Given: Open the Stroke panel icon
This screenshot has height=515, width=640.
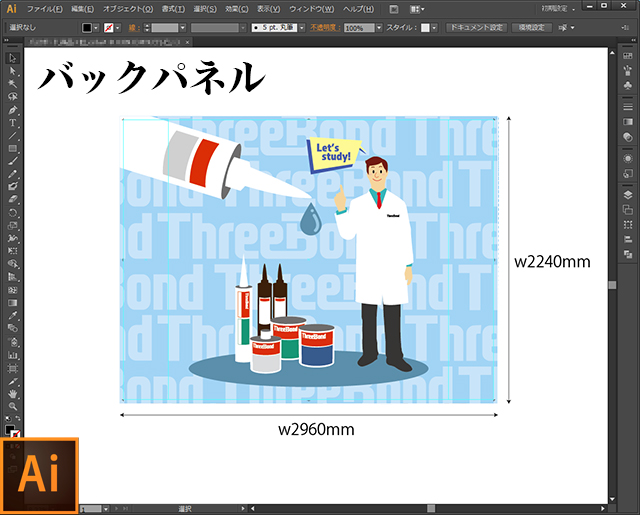Looking at the screenshot, I should (x=628, y=107).
